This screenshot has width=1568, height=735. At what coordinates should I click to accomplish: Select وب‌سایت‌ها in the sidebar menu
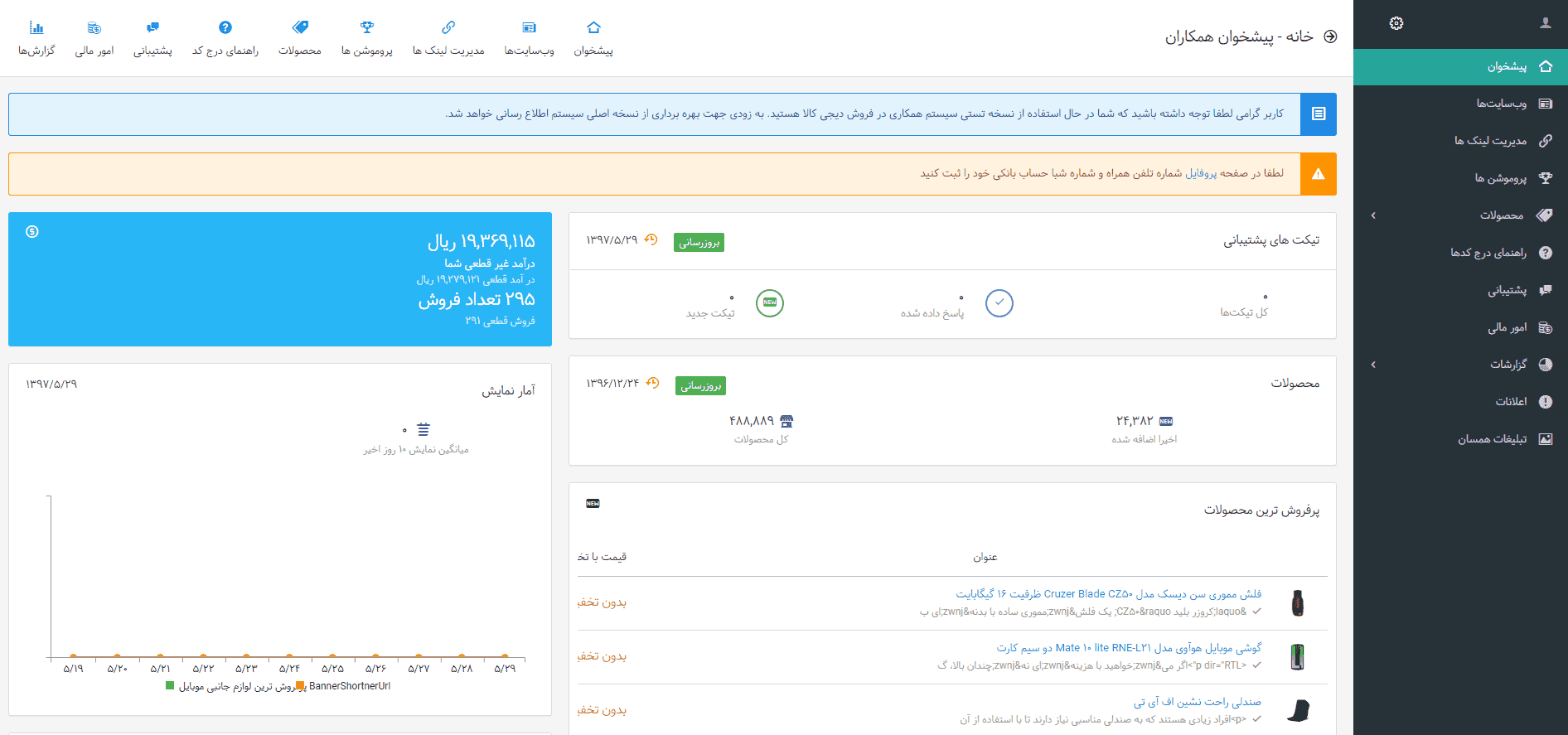pyautogui.click(x=1501, y=104)
